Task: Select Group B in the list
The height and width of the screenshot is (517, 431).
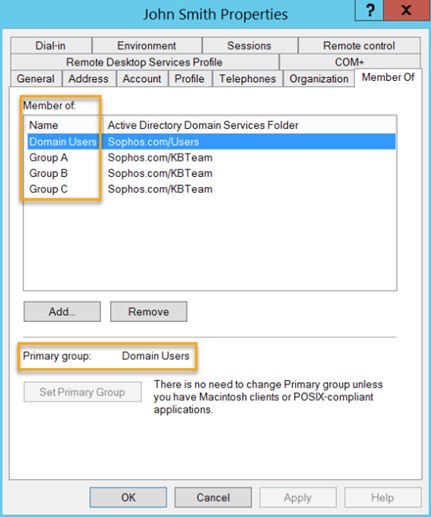Action: tap(49, 173)
